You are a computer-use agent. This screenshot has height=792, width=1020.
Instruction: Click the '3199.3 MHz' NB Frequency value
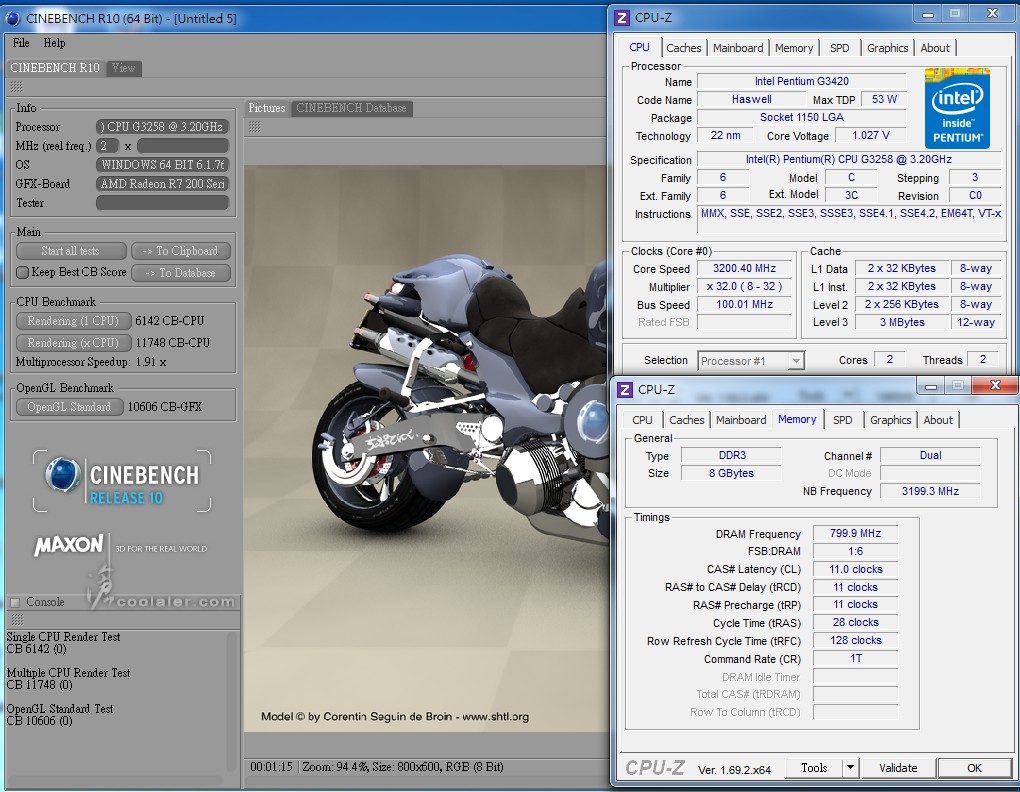click(x=930, y=492)
